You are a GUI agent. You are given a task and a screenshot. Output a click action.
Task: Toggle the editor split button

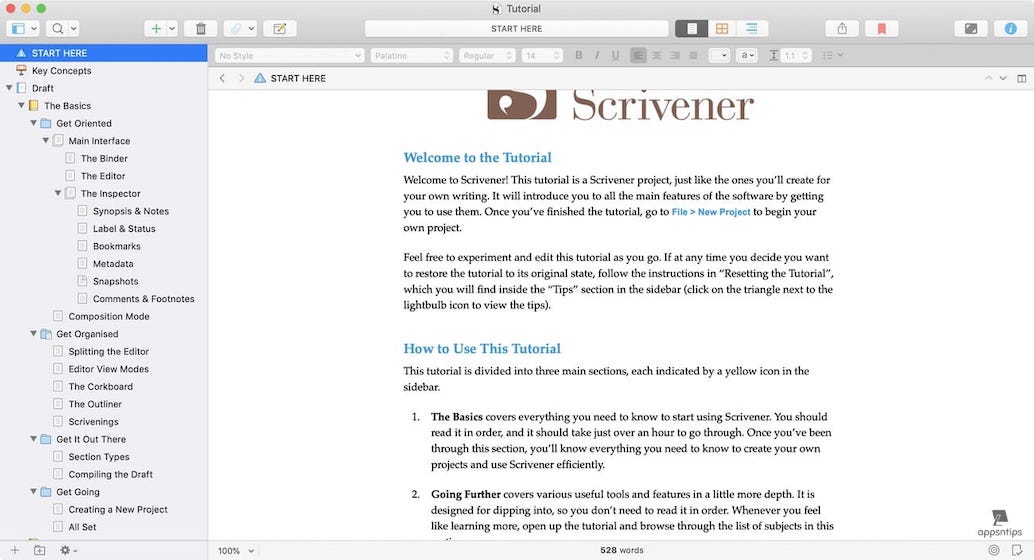(x=1021, y=78)
